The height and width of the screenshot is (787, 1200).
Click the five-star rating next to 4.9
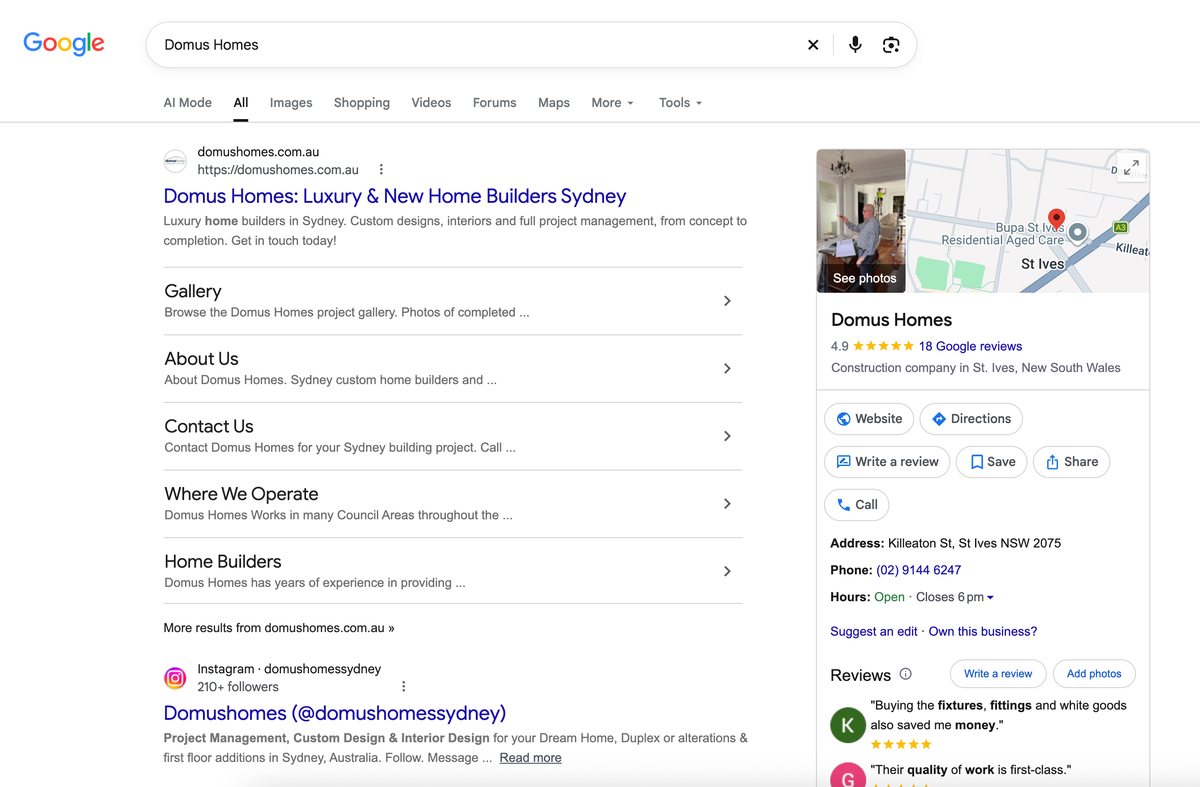(883, 346)
